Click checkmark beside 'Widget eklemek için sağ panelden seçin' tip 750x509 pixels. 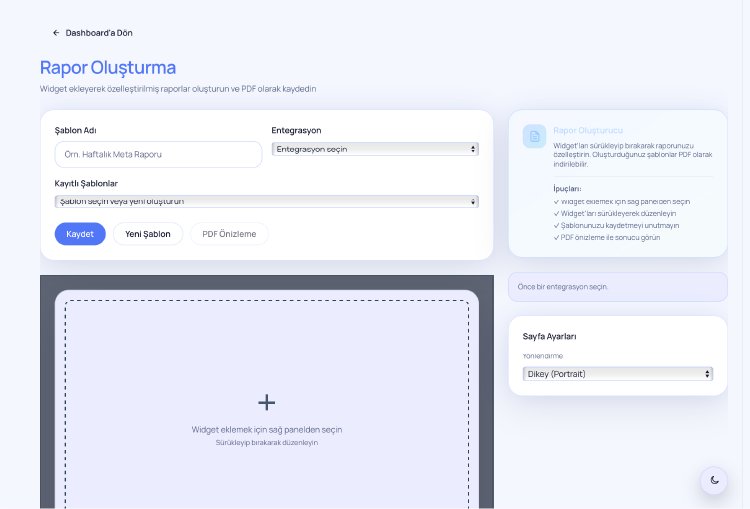[556, 201]
